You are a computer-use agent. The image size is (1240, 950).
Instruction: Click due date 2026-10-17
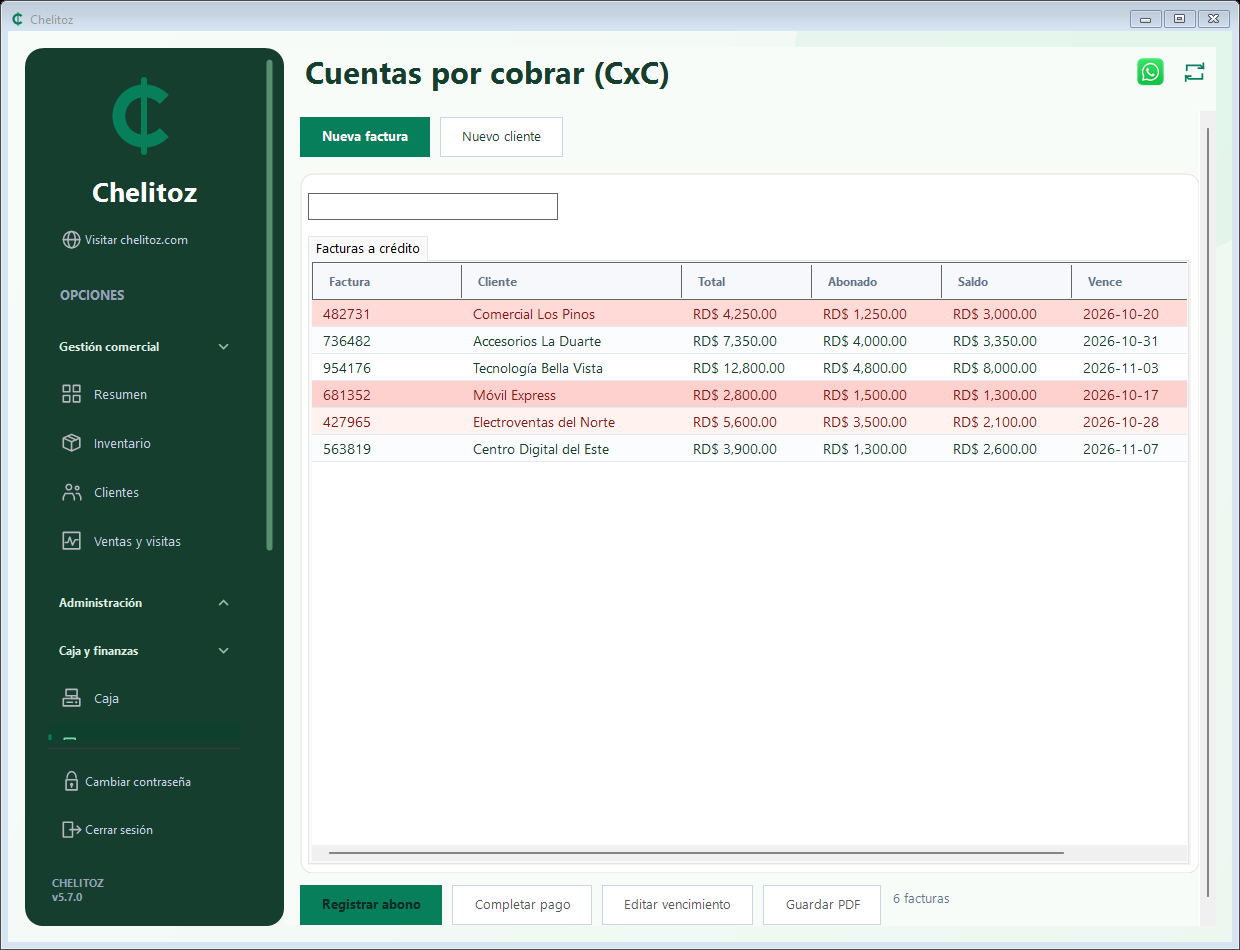coord(1121,395)
